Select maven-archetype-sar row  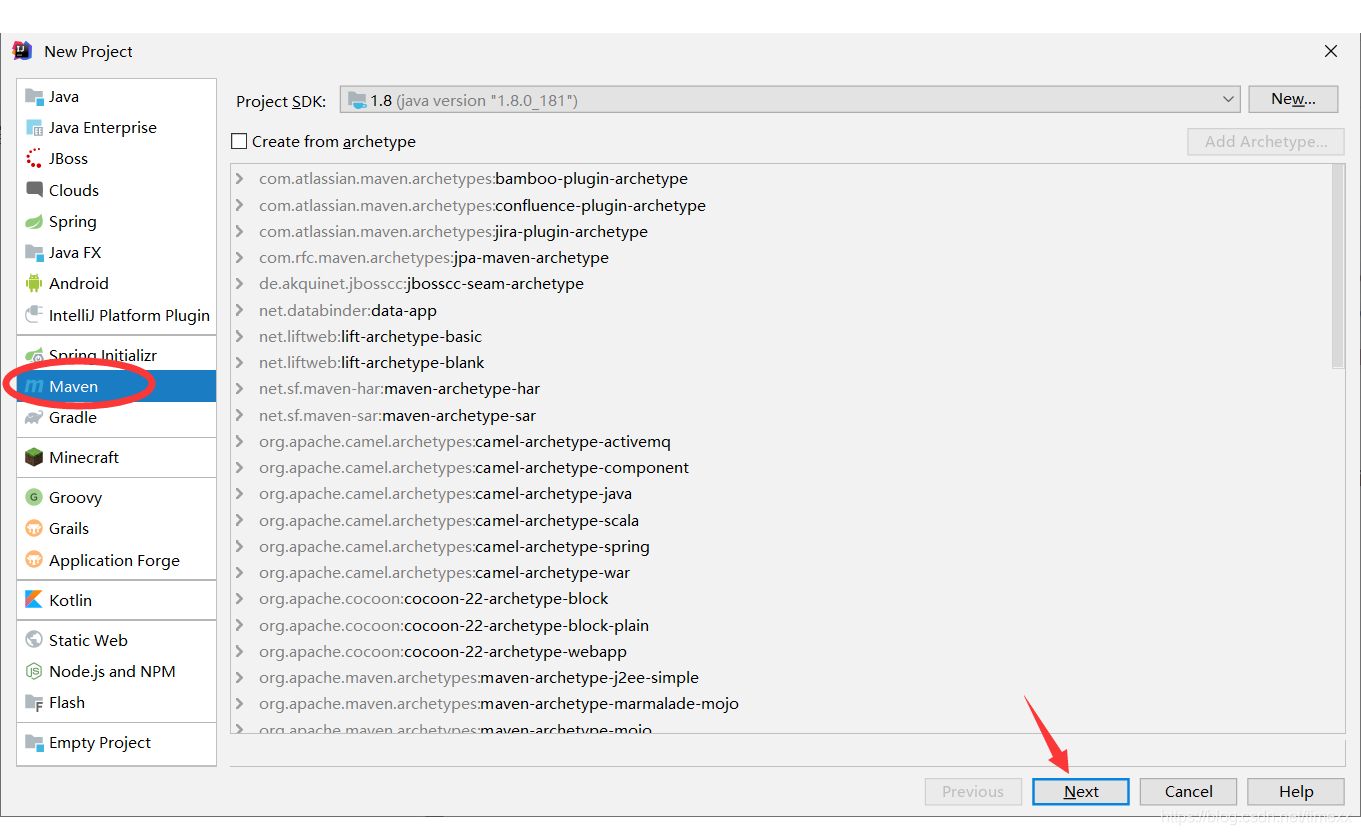point(781,415)
